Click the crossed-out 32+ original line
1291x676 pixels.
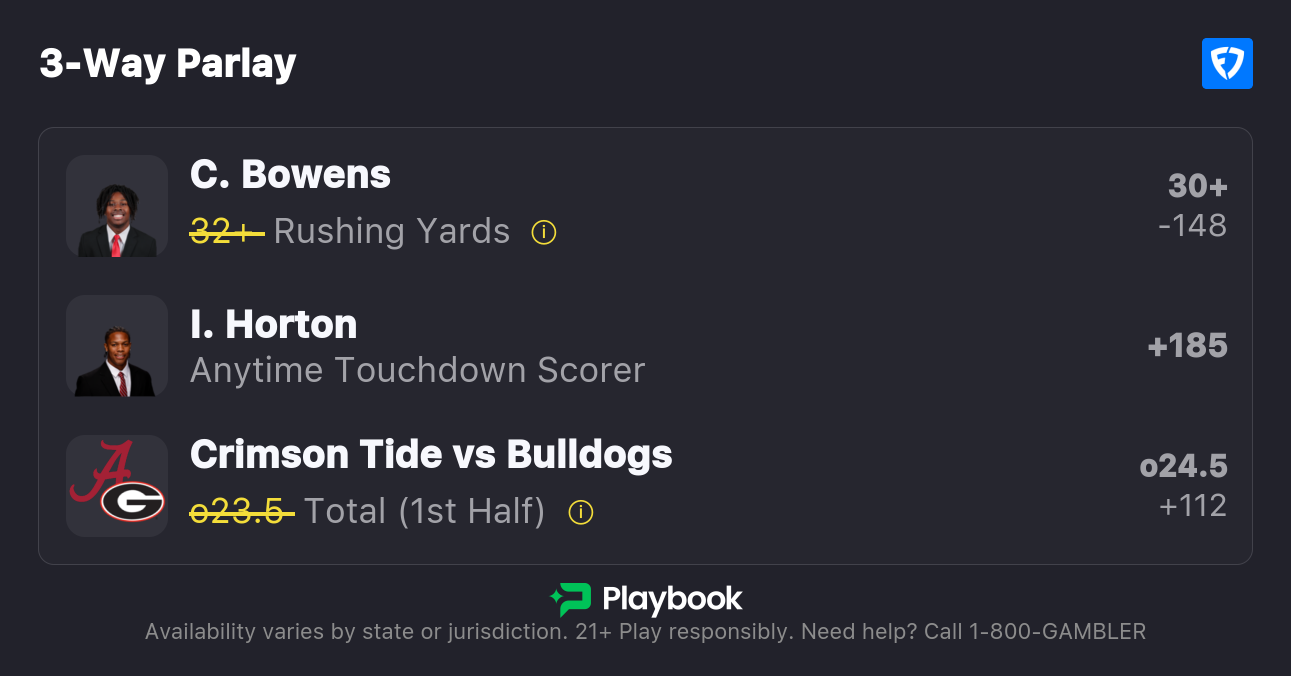(227, 232)
